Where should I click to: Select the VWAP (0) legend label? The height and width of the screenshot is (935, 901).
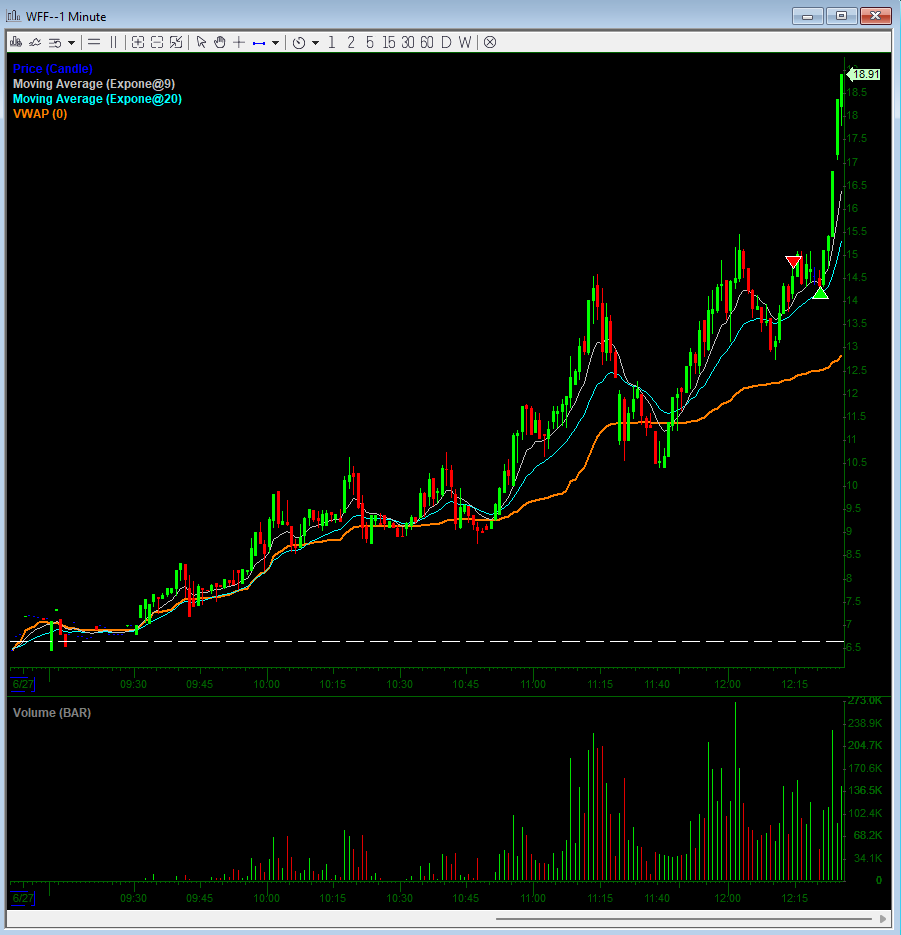(40, 113)
